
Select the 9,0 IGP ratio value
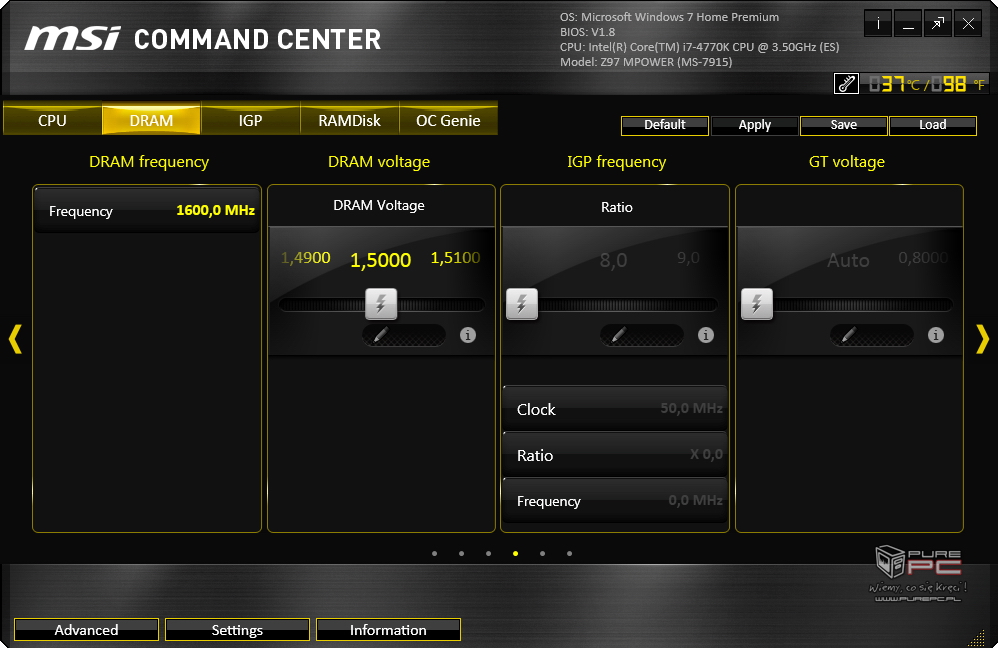coord(688,258)
